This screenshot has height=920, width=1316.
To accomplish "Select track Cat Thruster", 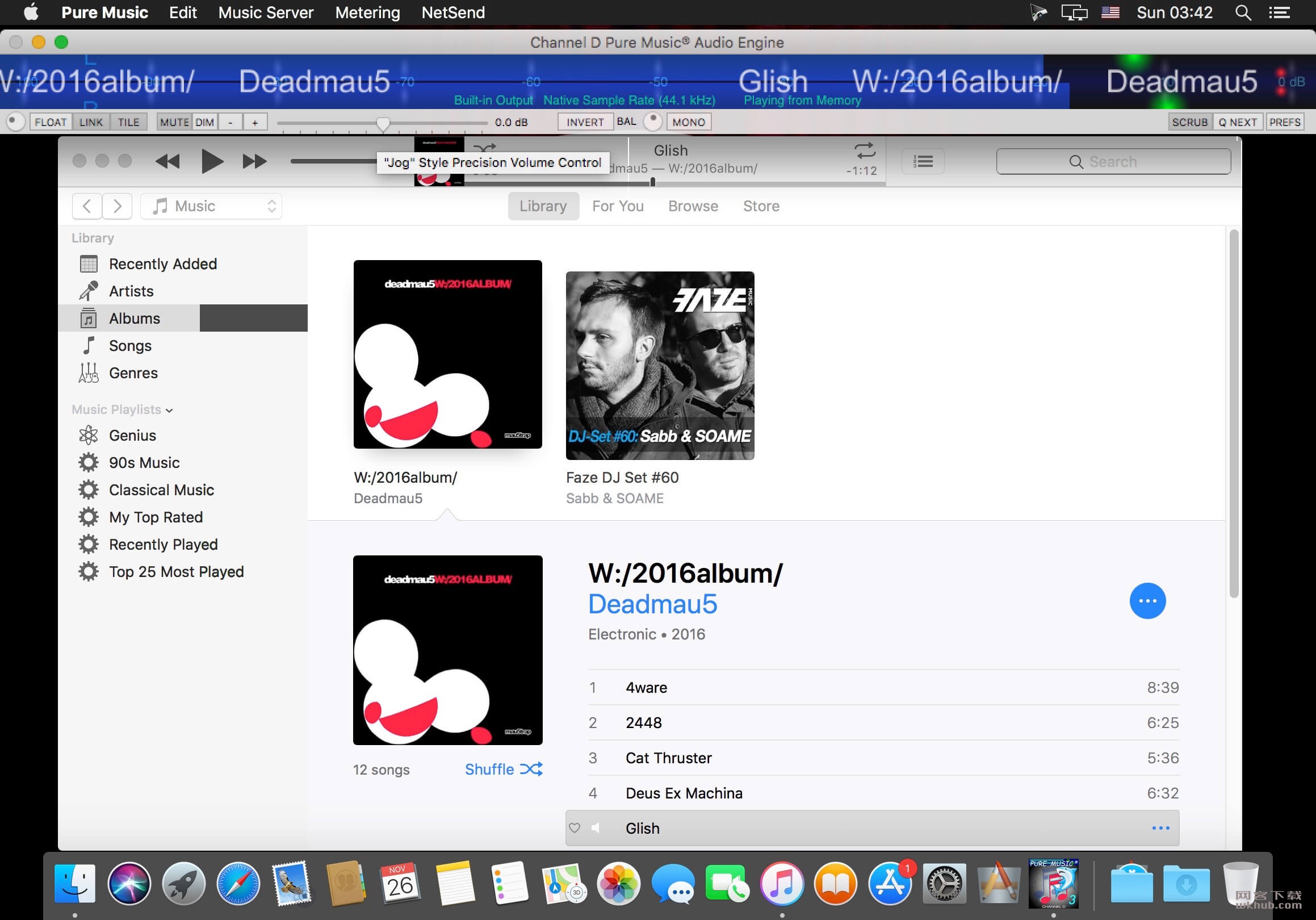I will 883,758.
